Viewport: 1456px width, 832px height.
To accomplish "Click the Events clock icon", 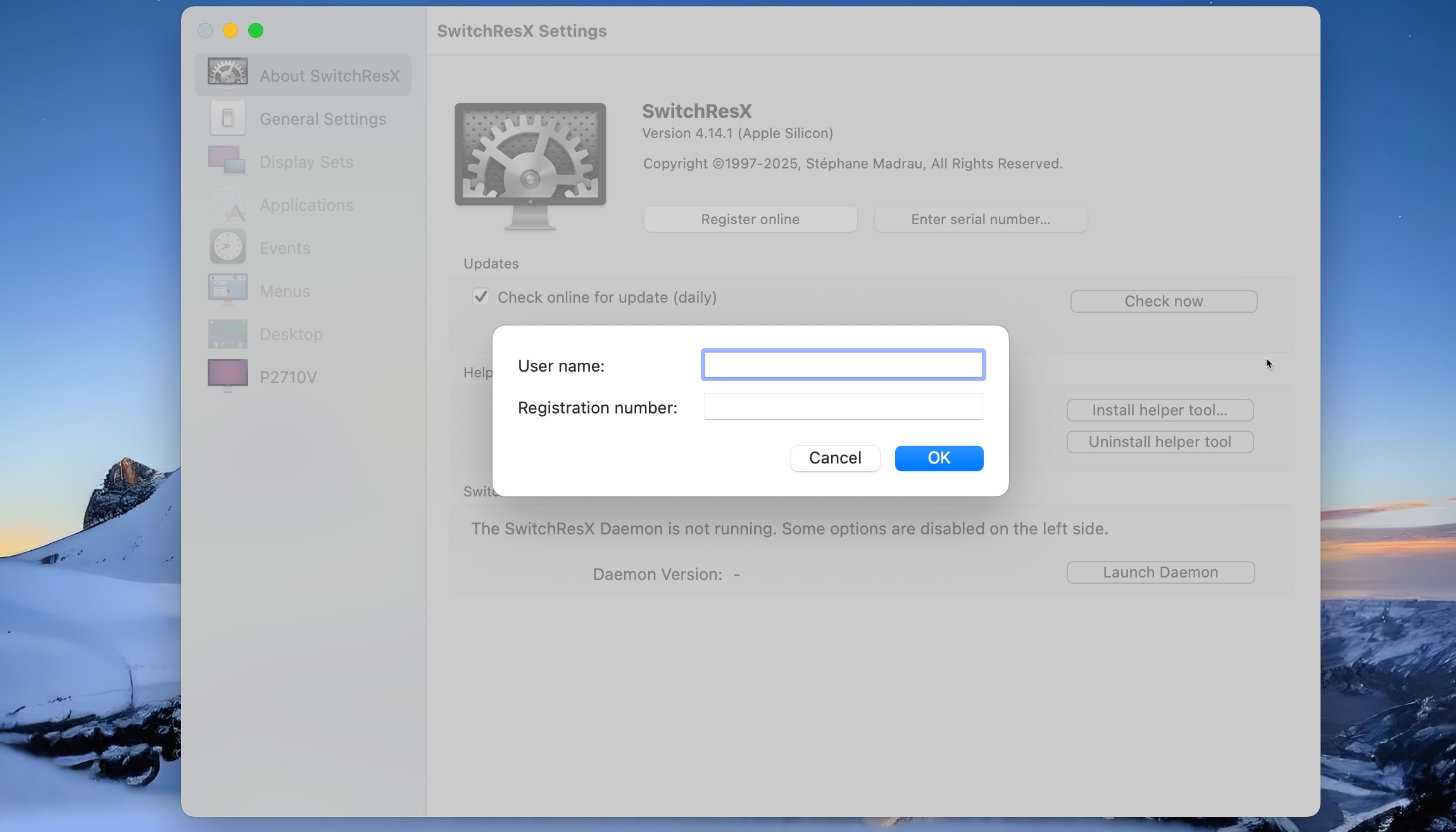I will pos(227,247).
